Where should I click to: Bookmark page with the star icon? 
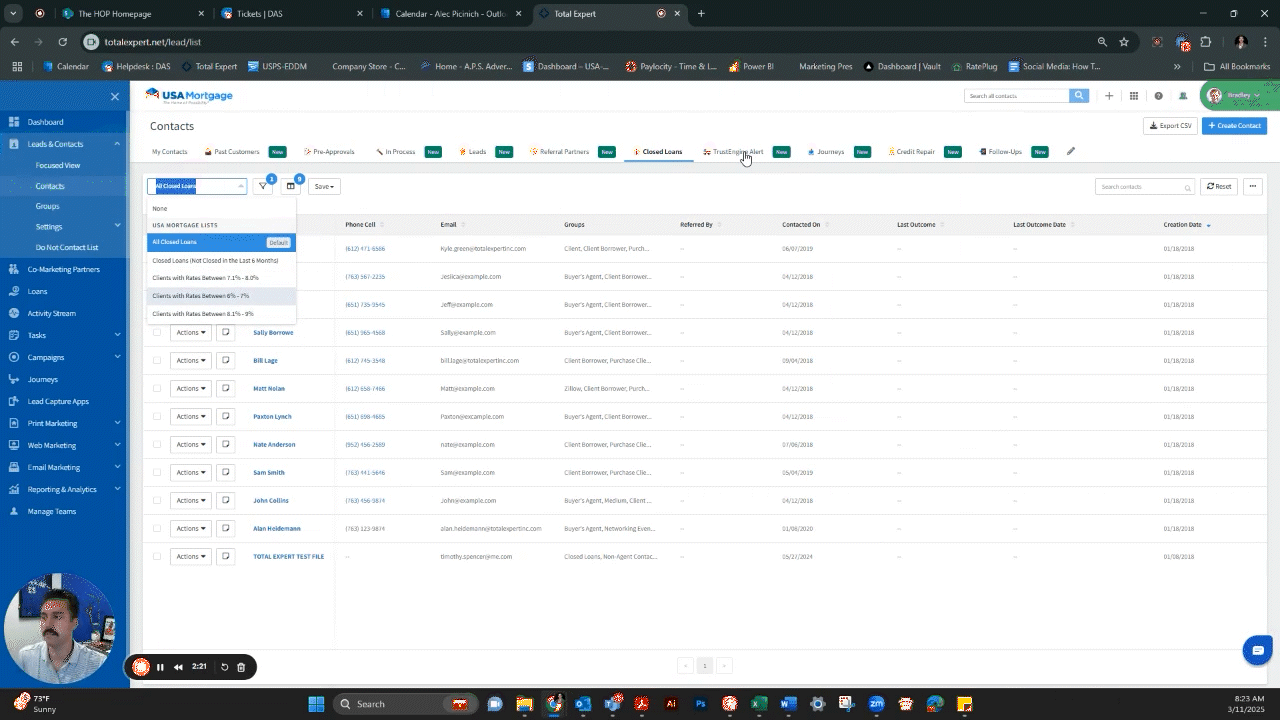point(1124,42)
